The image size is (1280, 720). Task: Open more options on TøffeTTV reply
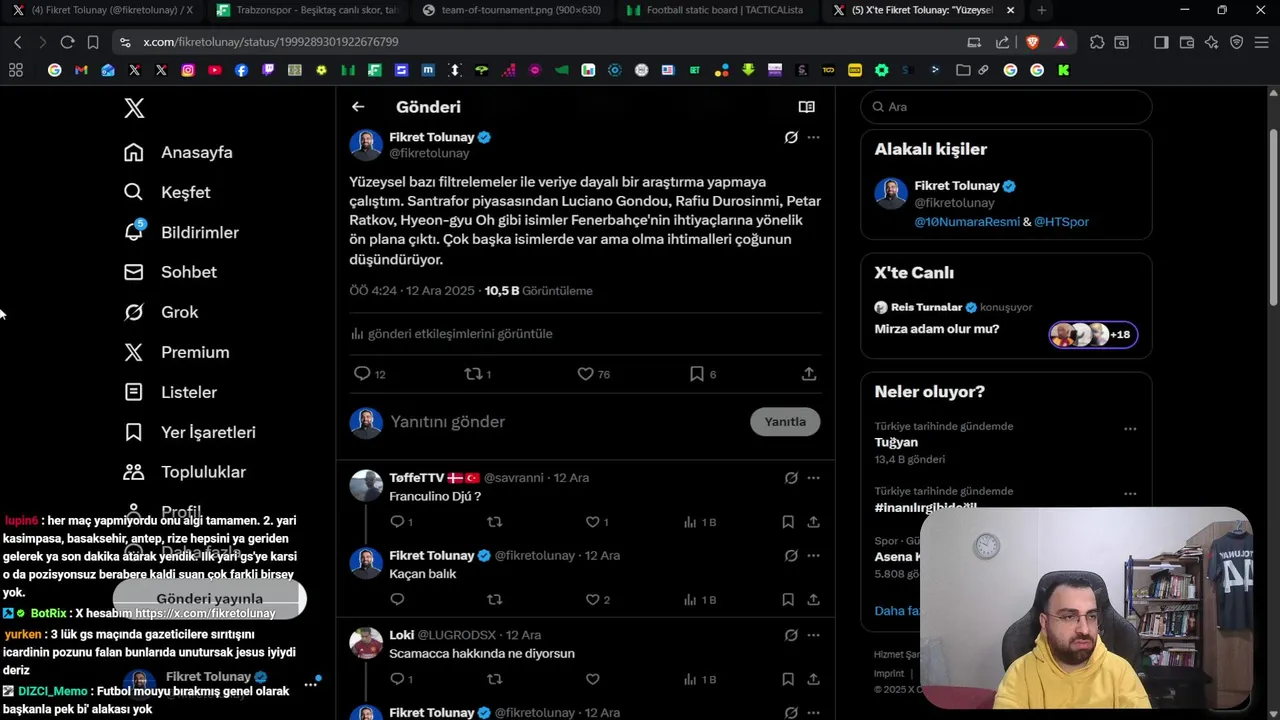pyautogui.click(x=814, y=478)
